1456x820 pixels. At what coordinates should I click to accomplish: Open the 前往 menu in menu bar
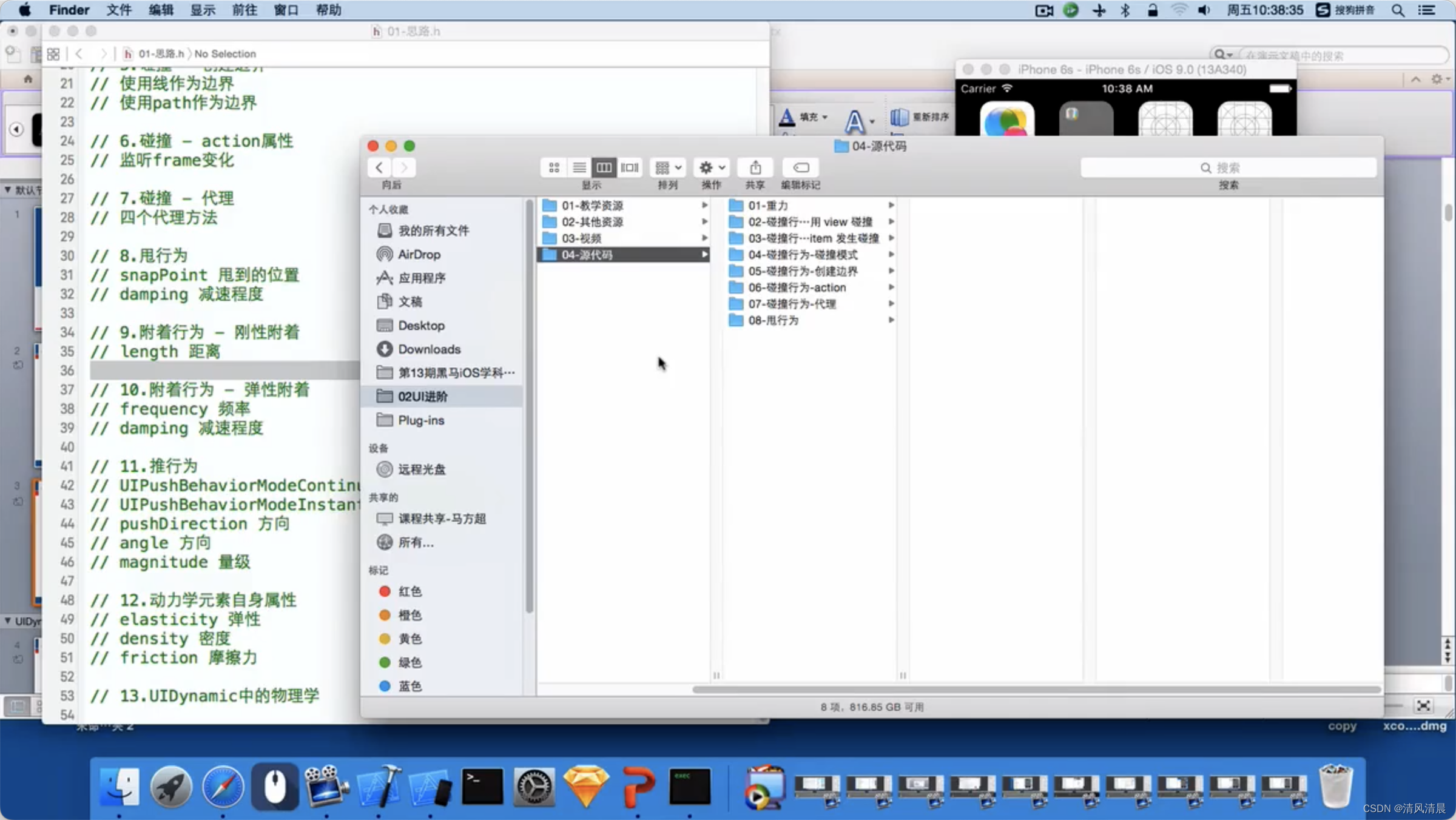pyautogui.click(x=244, y=10)
